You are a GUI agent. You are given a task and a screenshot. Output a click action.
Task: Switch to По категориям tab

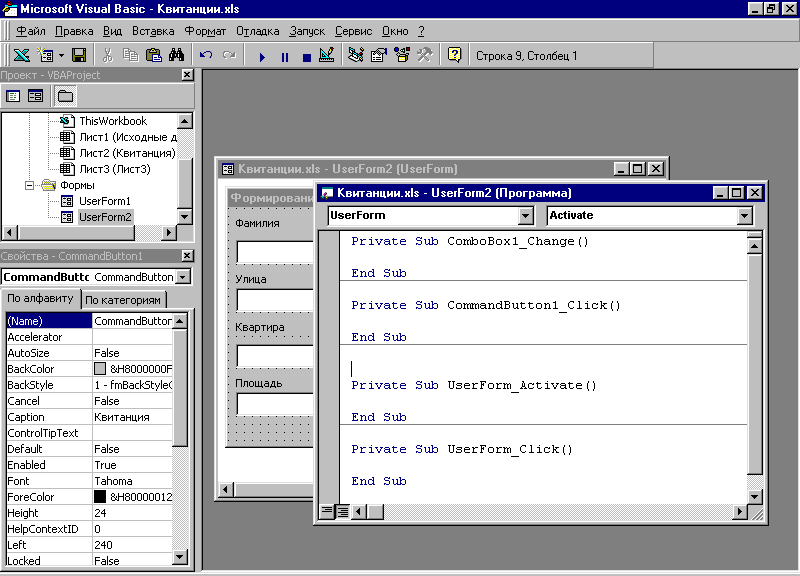tap(123, 300)
